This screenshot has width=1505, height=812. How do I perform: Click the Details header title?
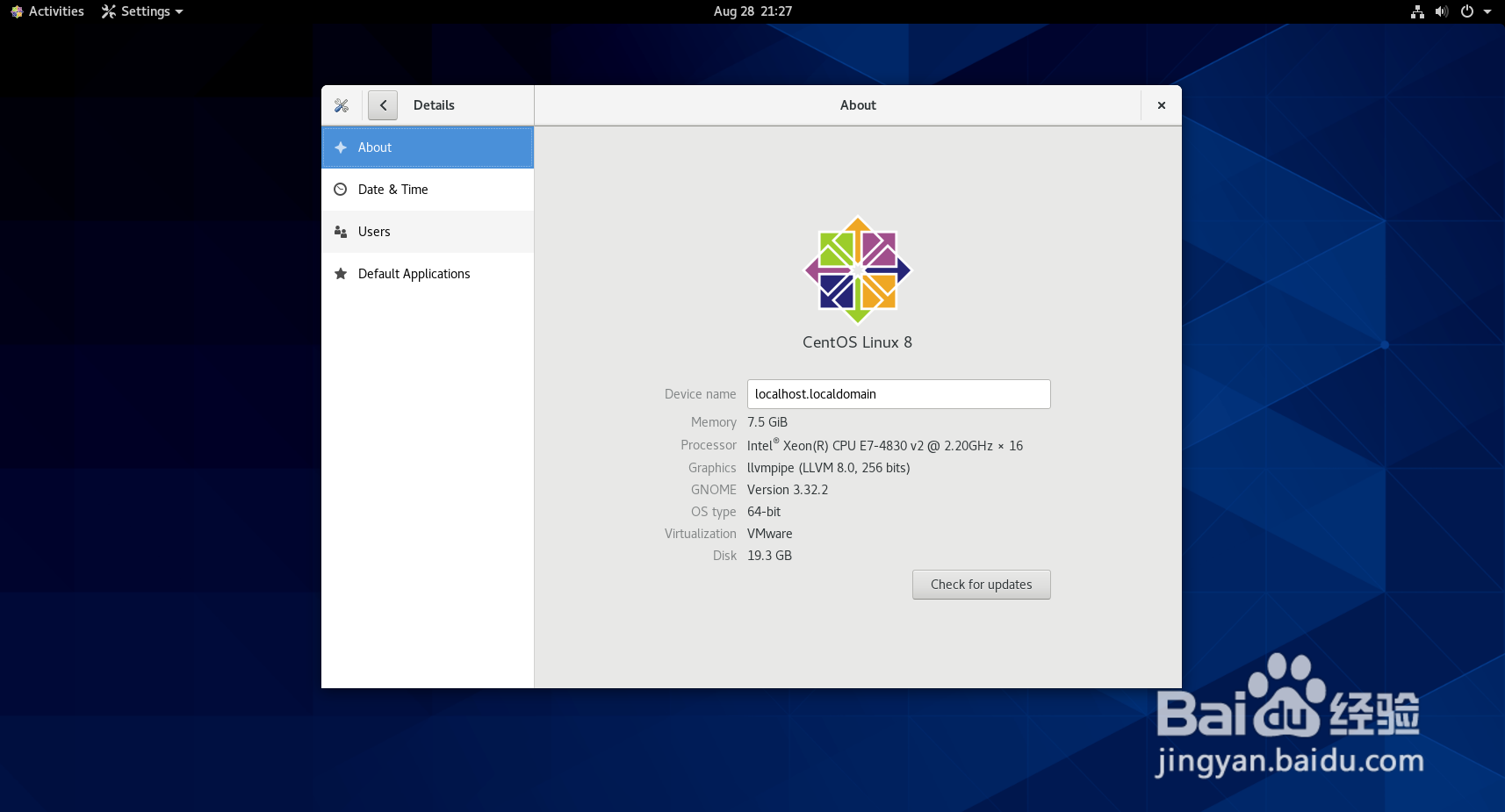click(x=434, y=105)
